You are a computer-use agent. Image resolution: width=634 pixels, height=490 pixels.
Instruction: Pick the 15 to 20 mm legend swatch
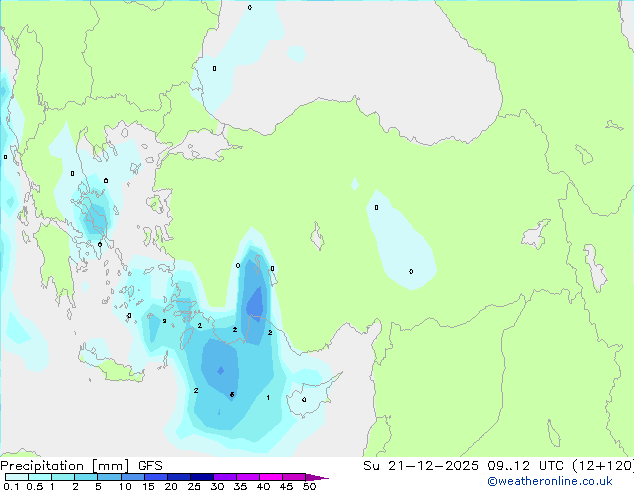[x=155, y=477]
